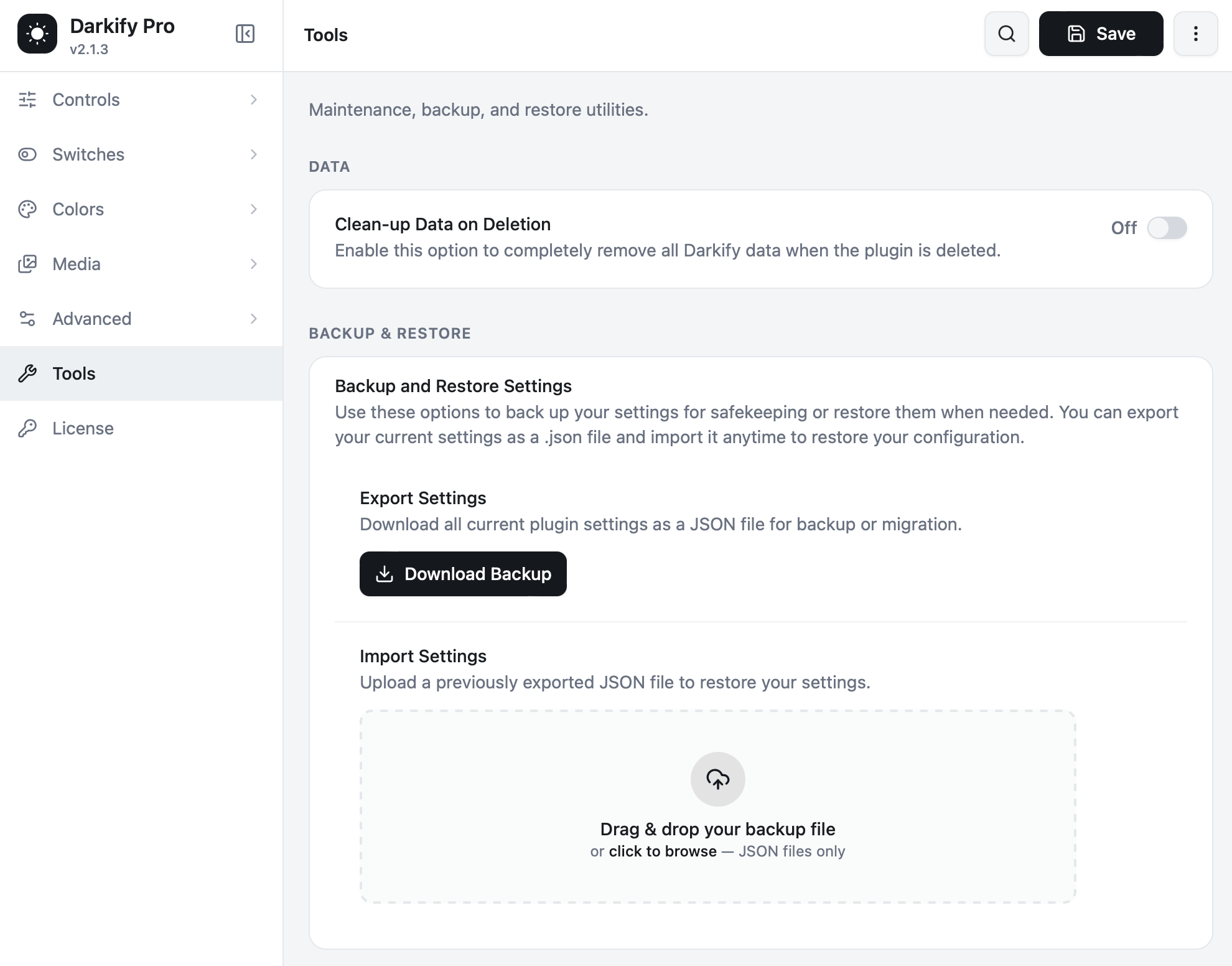
Task: Expand the Colors section chevron
Action: (x=254, y=209)
